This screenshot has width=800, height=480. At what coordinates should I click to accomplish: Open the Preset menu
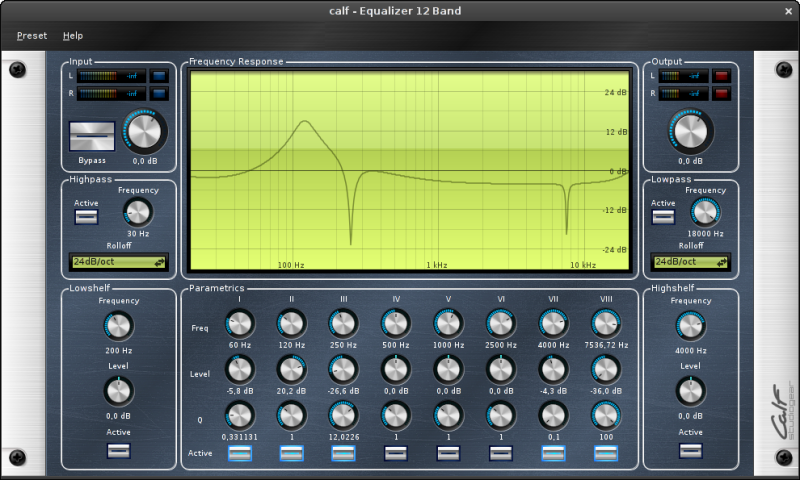(32, 36)
